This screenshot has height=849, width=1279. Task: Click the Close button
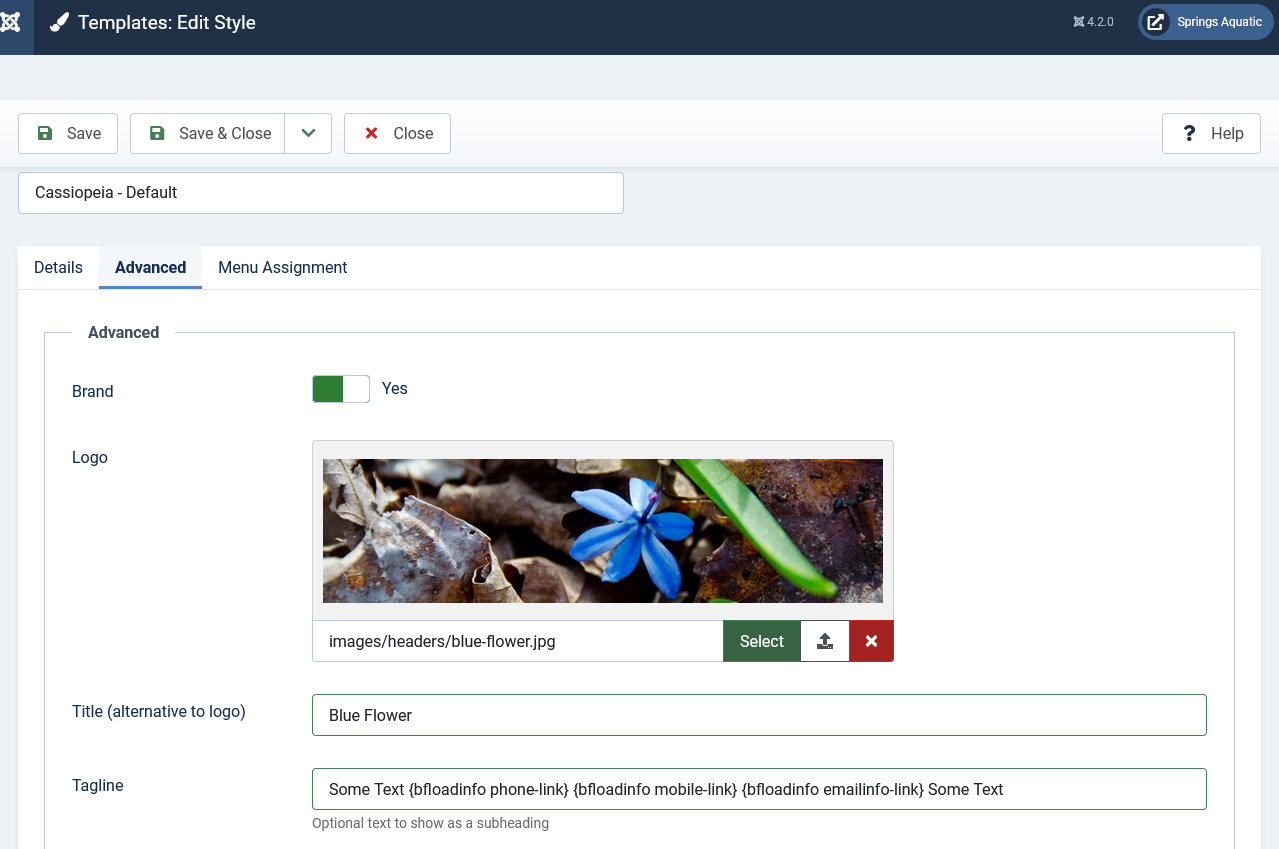point(397,133)
